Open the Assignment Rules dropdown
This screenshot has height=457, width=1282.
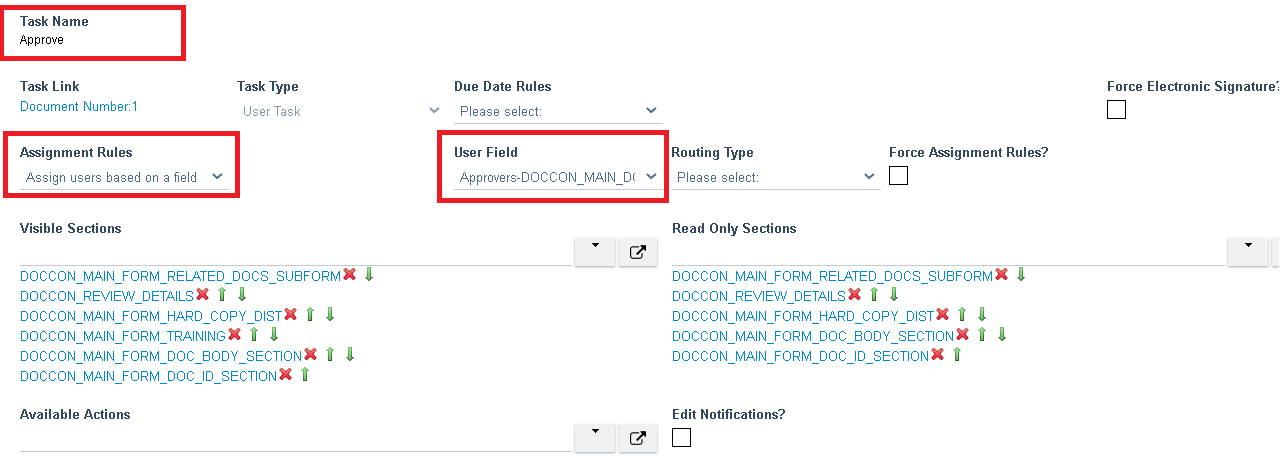point(124,177)
